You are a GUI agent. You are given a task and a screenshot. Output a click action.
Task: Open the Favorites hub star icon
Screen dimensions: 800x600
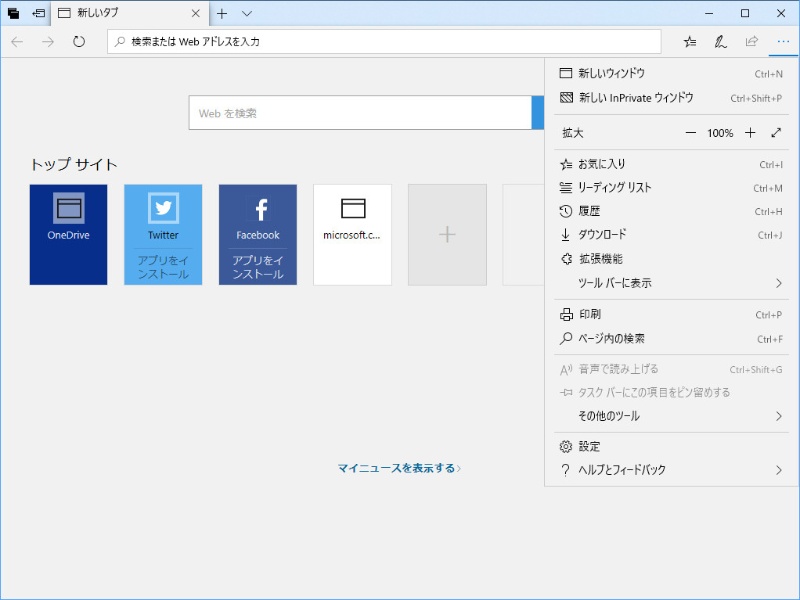690,41
